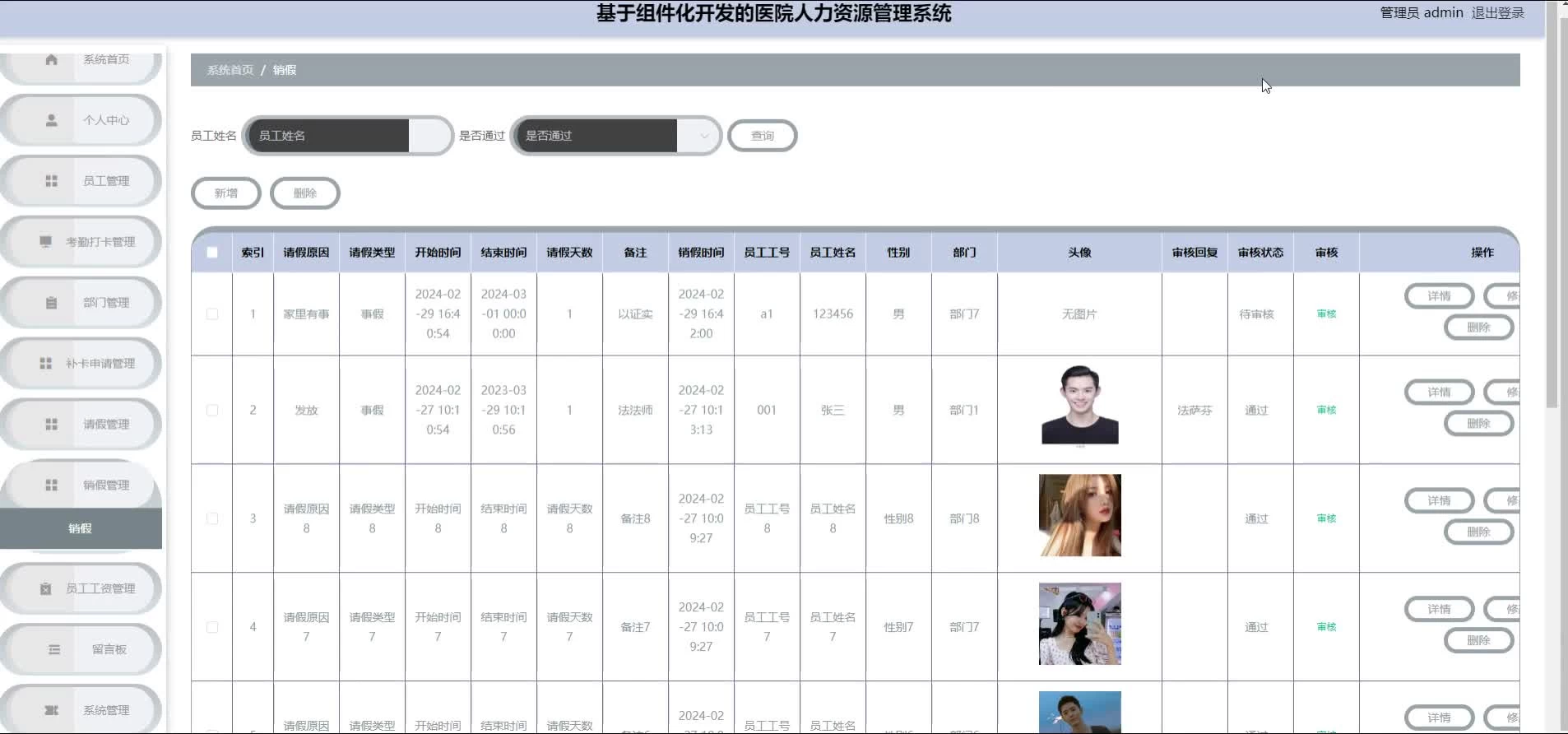Click the icon for 系统管理

pyautogui.click(x=51, y=711)
